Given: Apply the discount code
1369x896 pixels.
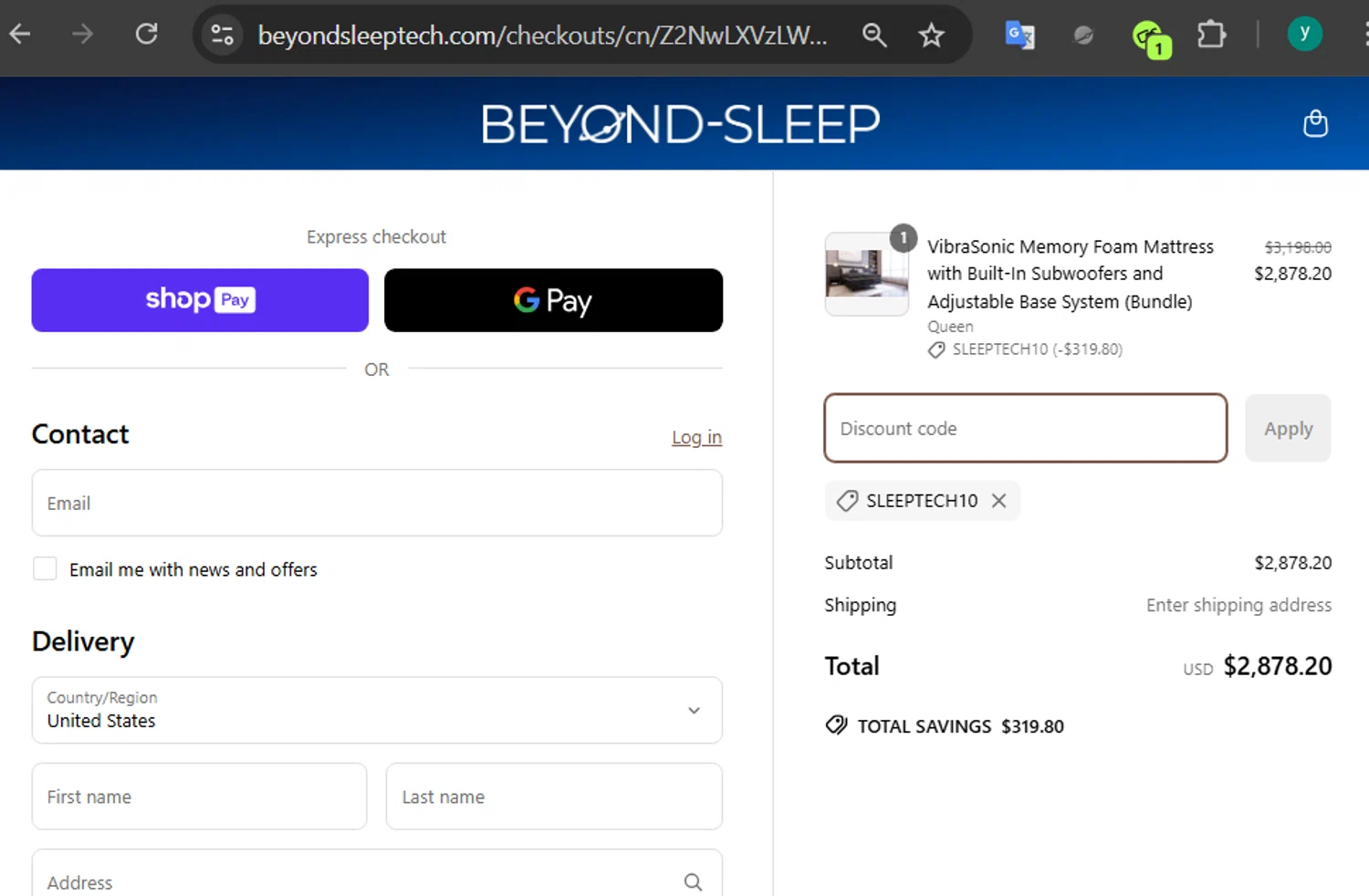Looking at the screenshot, I should tap(1288, 428).
